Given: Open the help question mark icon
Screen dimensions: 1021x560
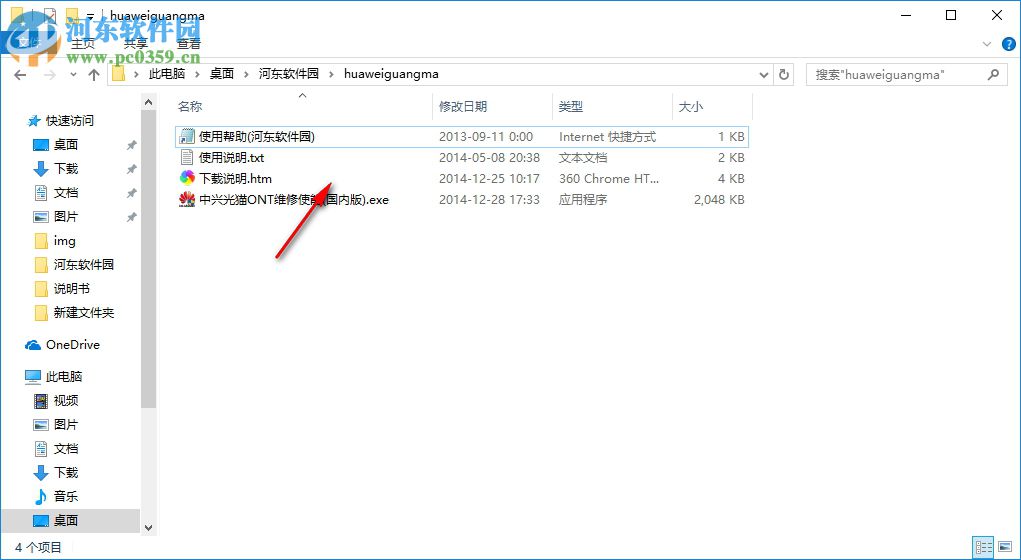Looking at the screenshot, I should [1008, 44].
